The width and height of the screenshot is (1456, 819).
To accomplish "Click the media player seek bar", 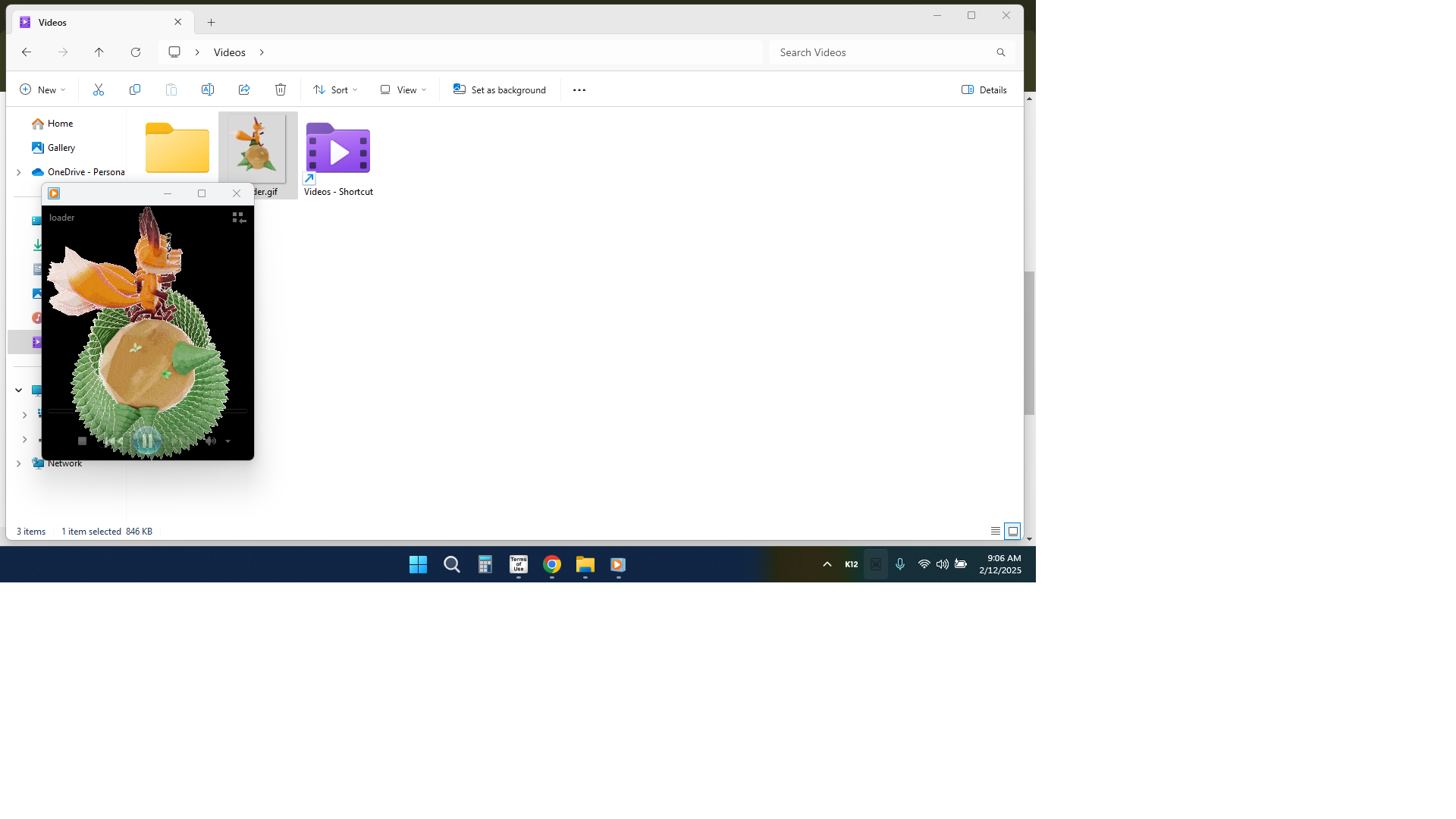I will tap(147, 411).
